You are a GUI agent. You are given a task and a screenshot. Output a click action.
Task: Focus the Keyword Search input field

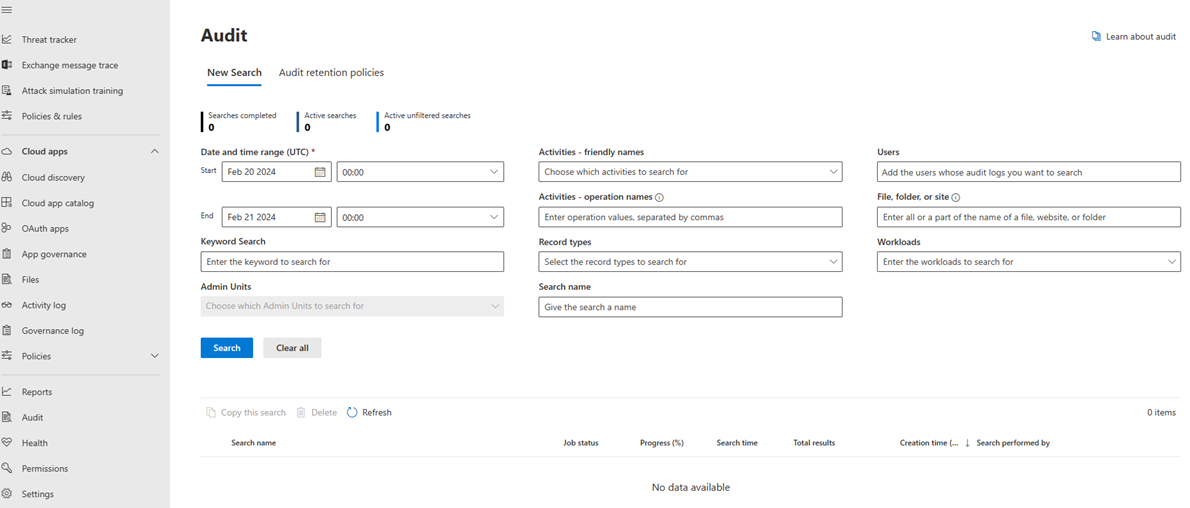352,262
